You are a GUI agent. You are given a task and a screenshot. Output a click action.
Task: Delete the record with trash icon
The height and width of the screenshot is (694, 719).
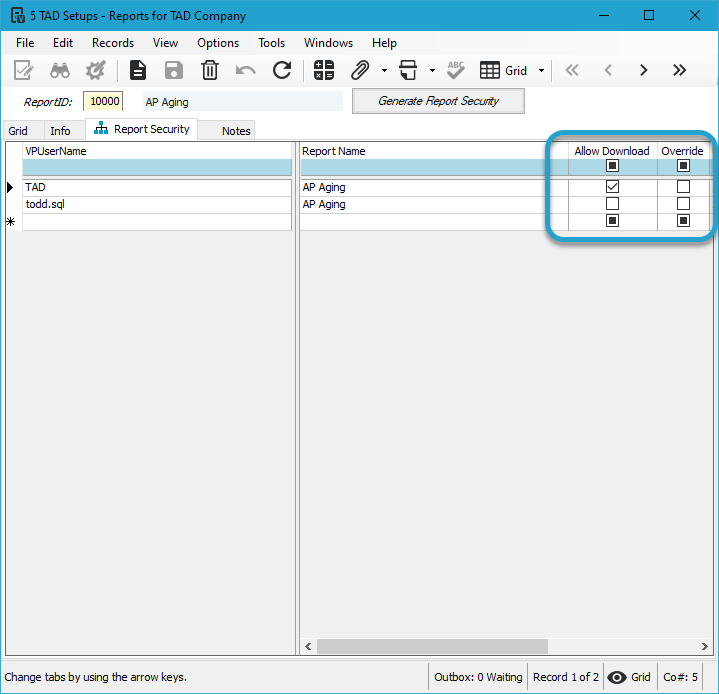[x=210, y=71]
